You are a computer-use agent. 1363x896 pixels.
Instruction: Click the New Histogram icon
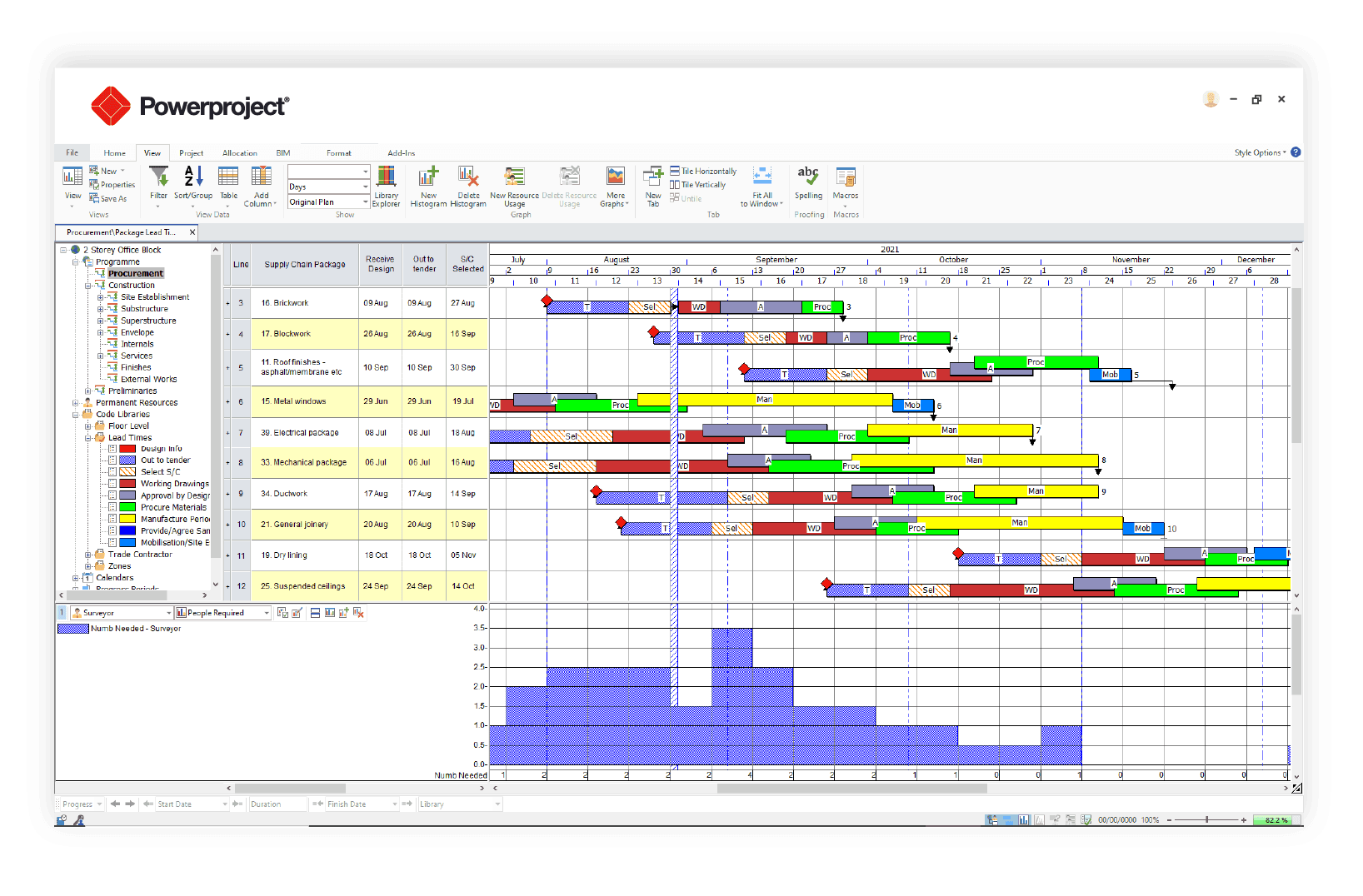(427, 185)
